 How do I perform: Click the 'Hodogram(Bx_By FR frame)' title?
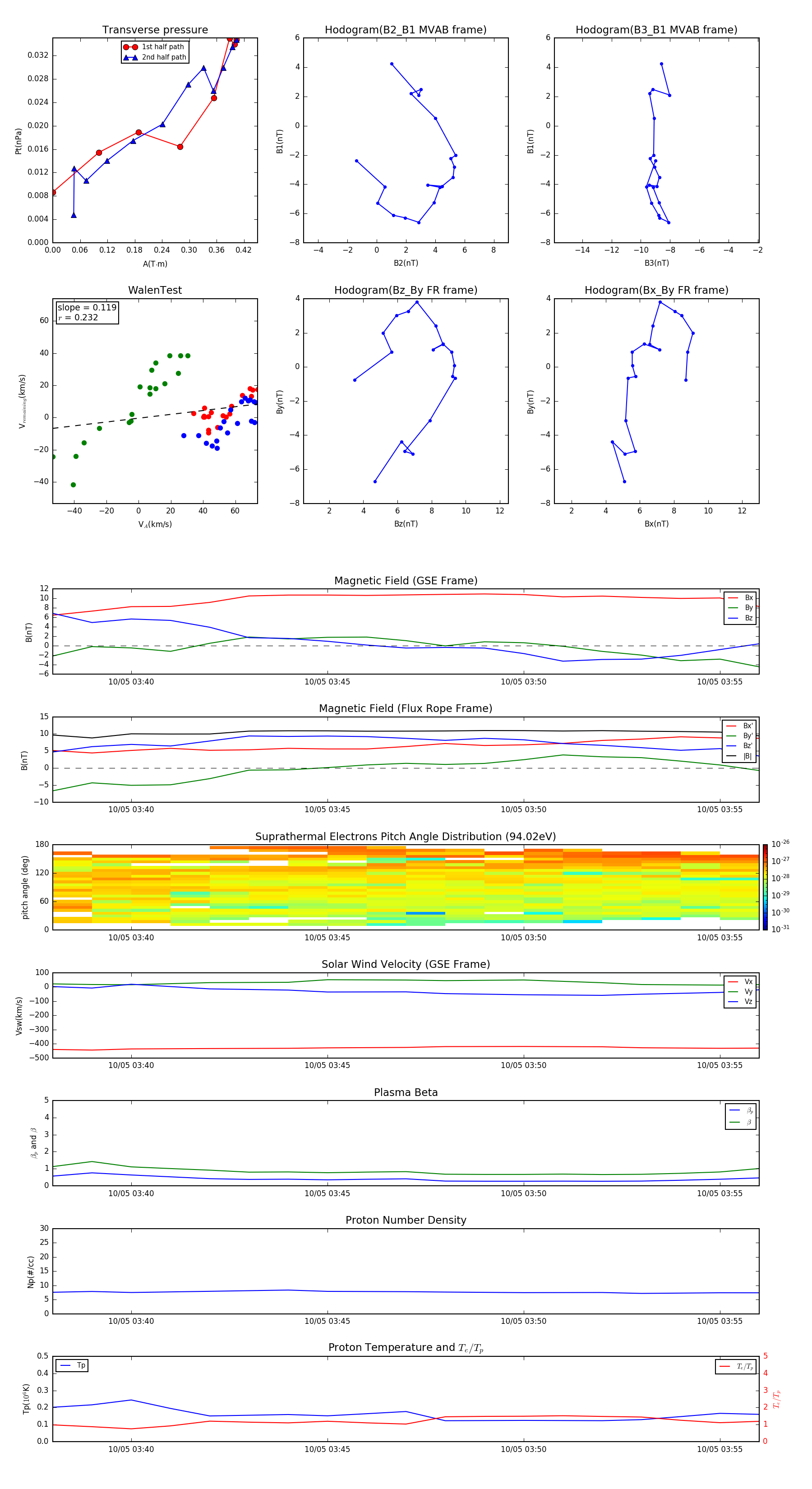tap(656, 290)
